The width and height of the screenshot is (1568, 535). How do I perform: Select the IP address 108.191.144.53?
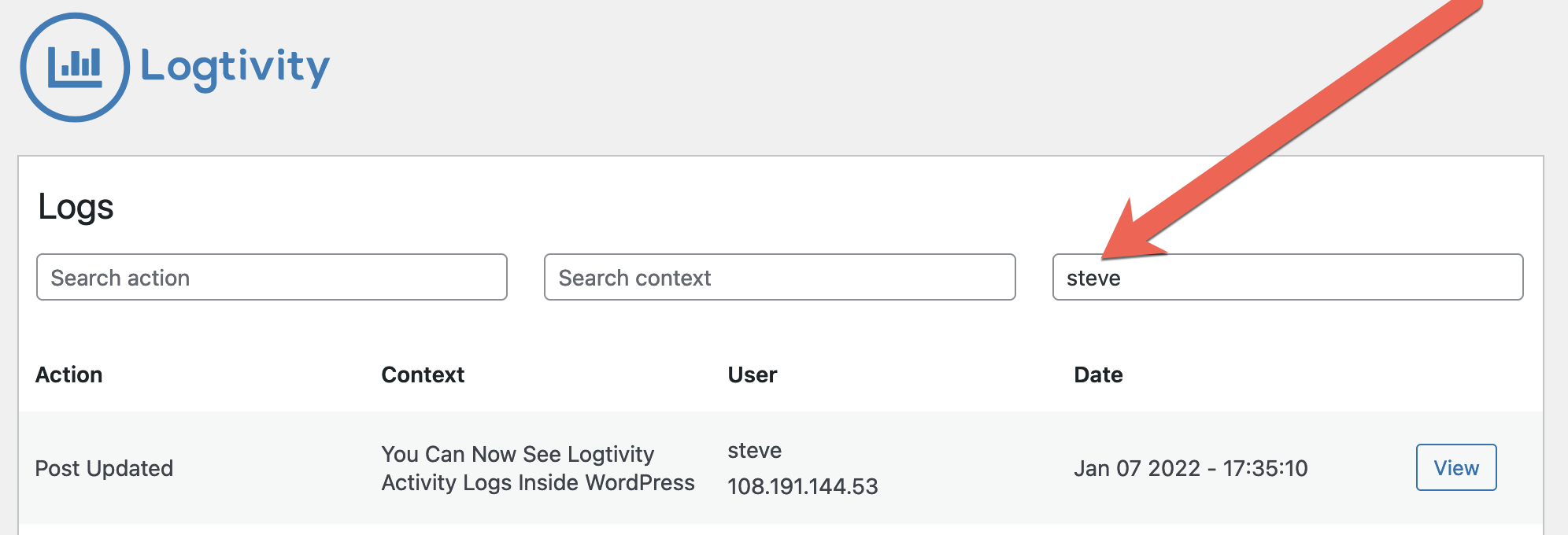tap(803, 485)
